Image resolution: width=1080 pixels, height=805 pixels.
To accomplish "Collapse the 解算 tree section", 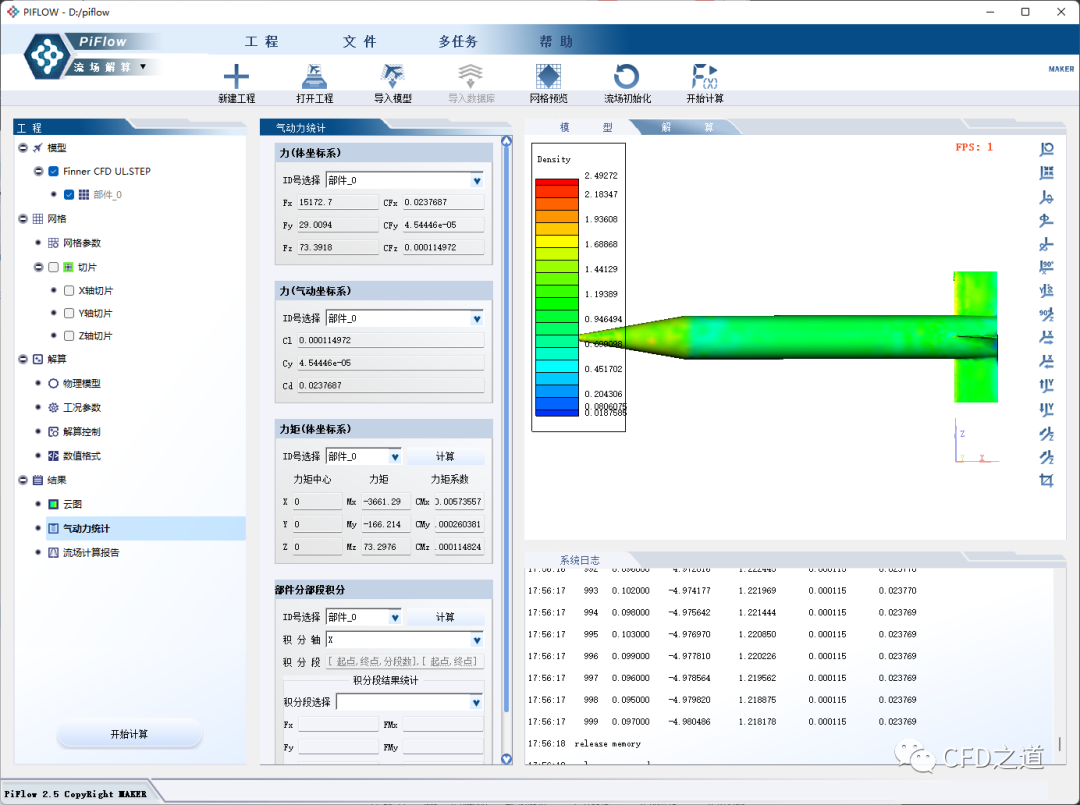I will click(x=23, y=359).
